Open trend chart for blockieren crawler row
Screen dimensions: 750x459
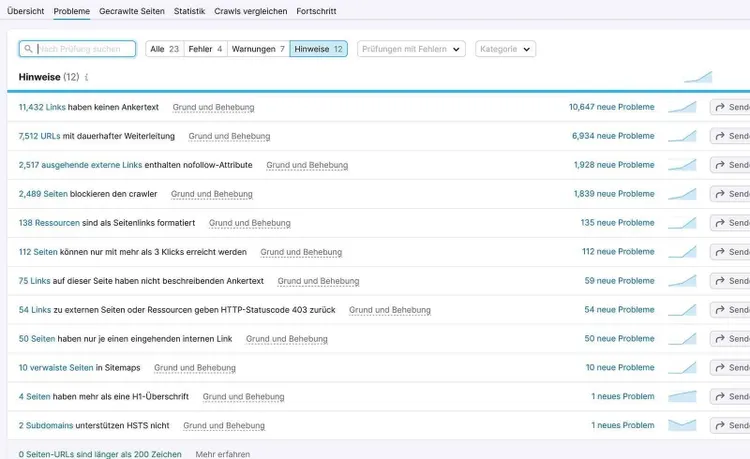click(x=682, y=194)
